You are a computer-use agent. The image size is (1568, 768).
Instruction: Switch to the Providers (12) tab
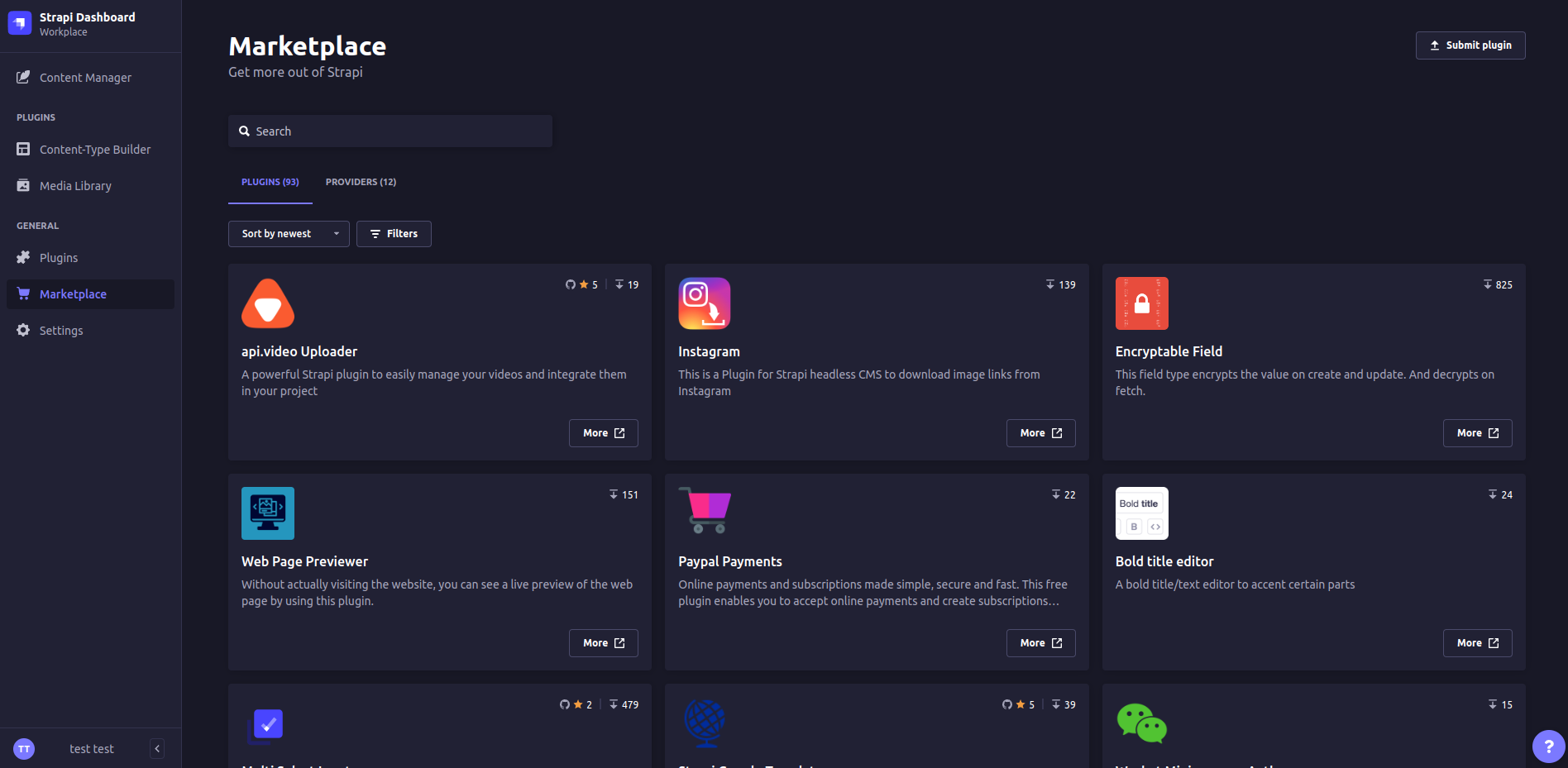(x=361, y=182)
